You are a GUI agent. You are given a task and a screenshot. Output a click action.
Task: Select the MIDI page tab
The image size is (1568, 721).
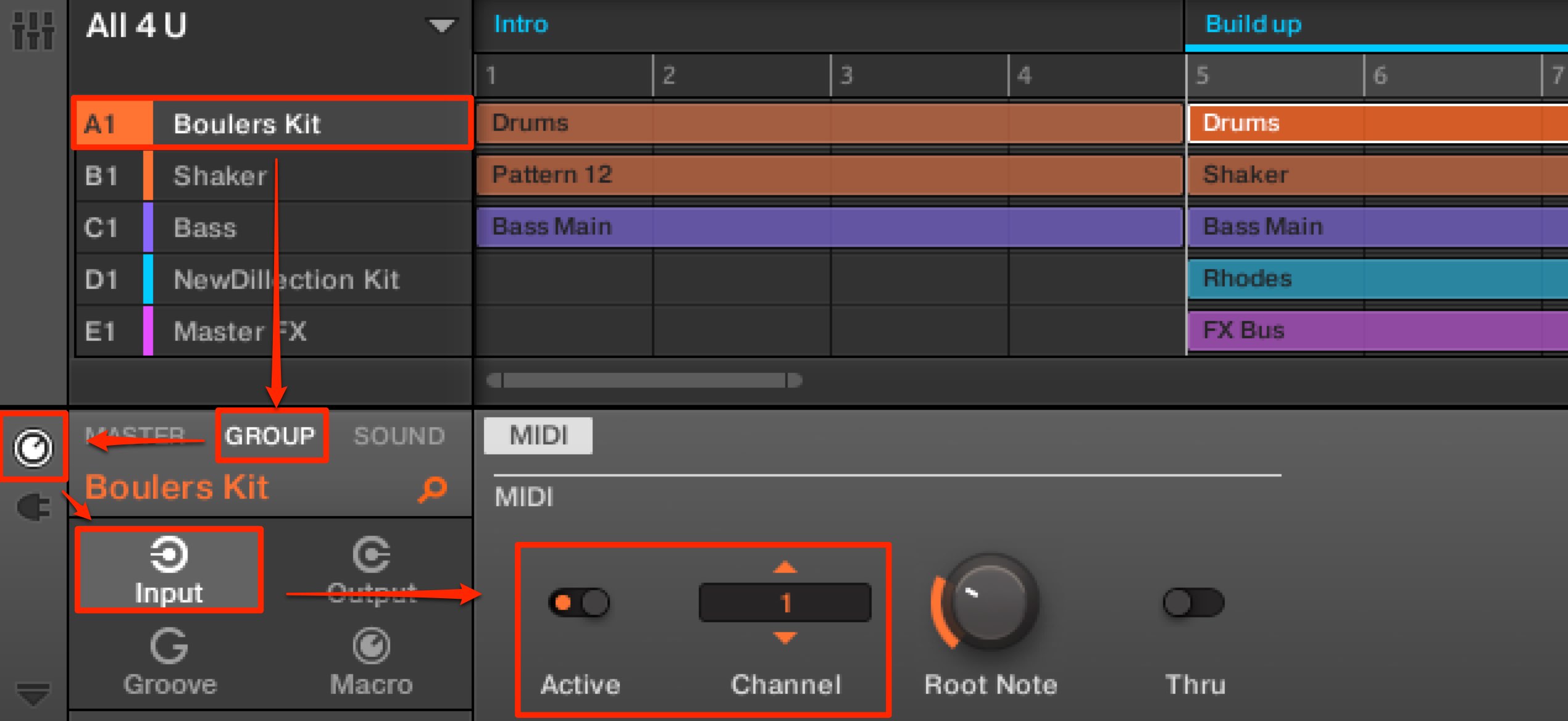[538, 436]
